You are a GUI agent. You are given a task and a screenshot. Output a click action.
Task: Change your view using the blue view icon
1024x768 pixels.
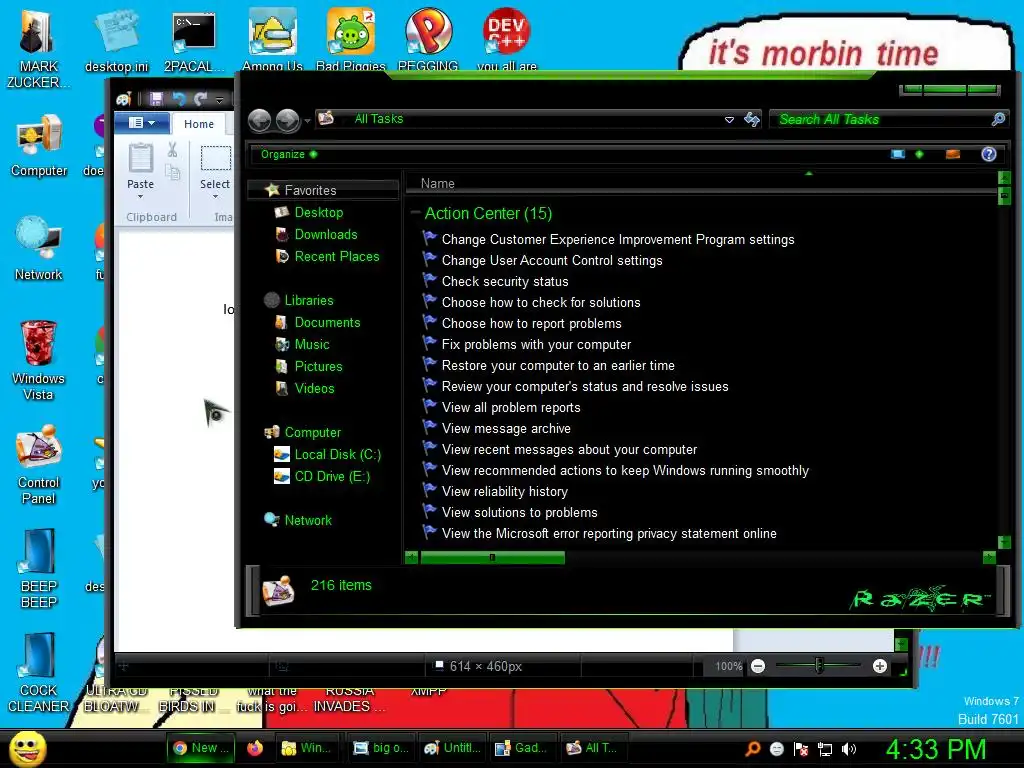click(898, 154)
